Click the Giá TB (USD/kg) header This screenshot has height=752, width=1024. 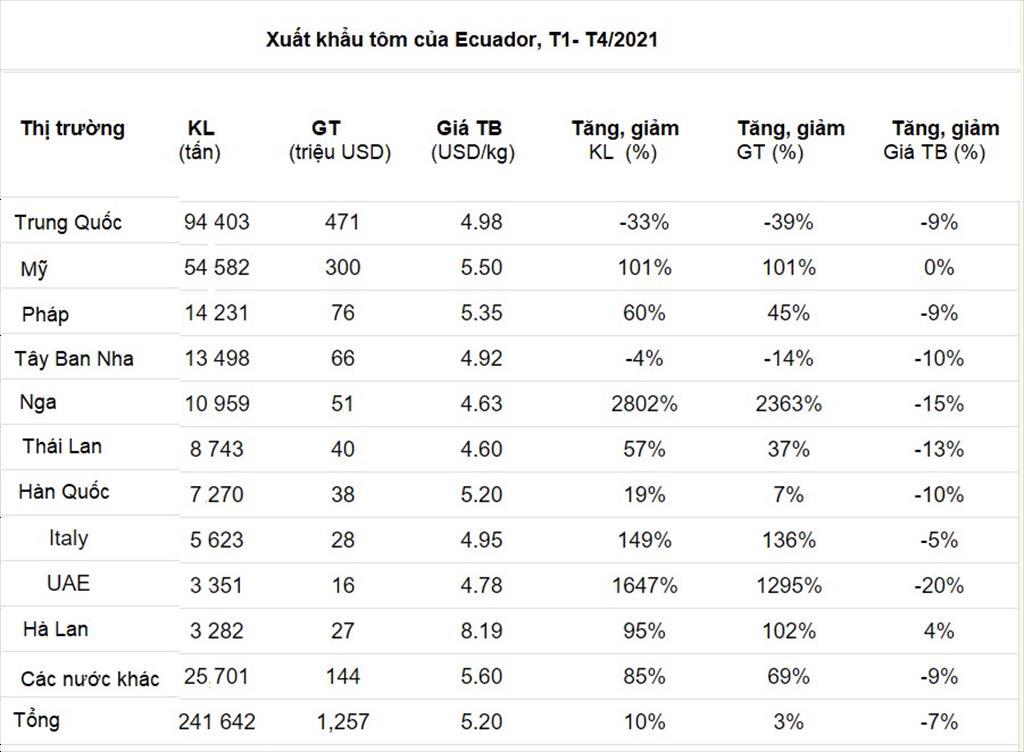coord(473,140)
